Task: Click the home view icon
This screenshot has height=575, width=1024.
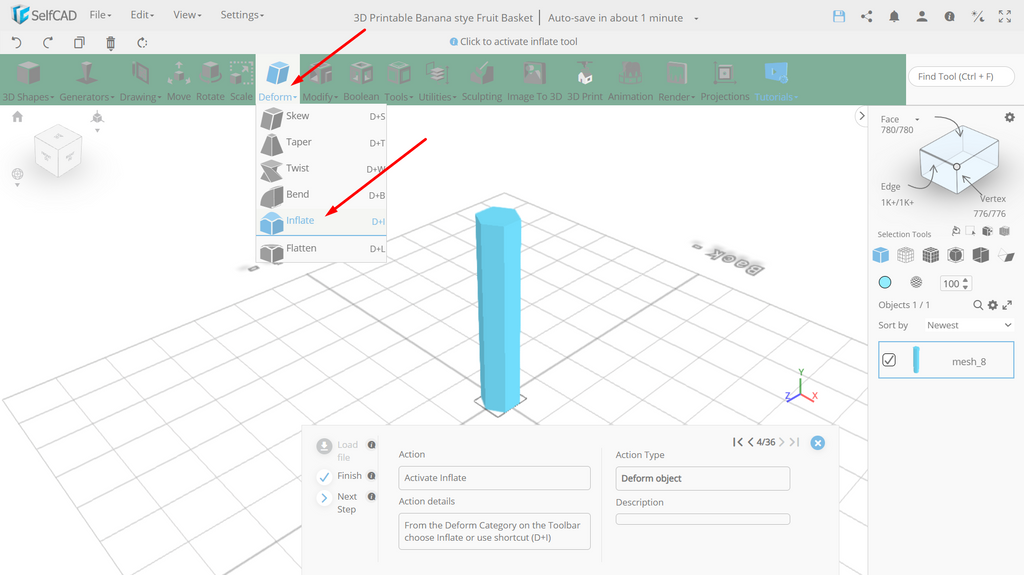Action: pyautogui.click(x=18, y=116)
